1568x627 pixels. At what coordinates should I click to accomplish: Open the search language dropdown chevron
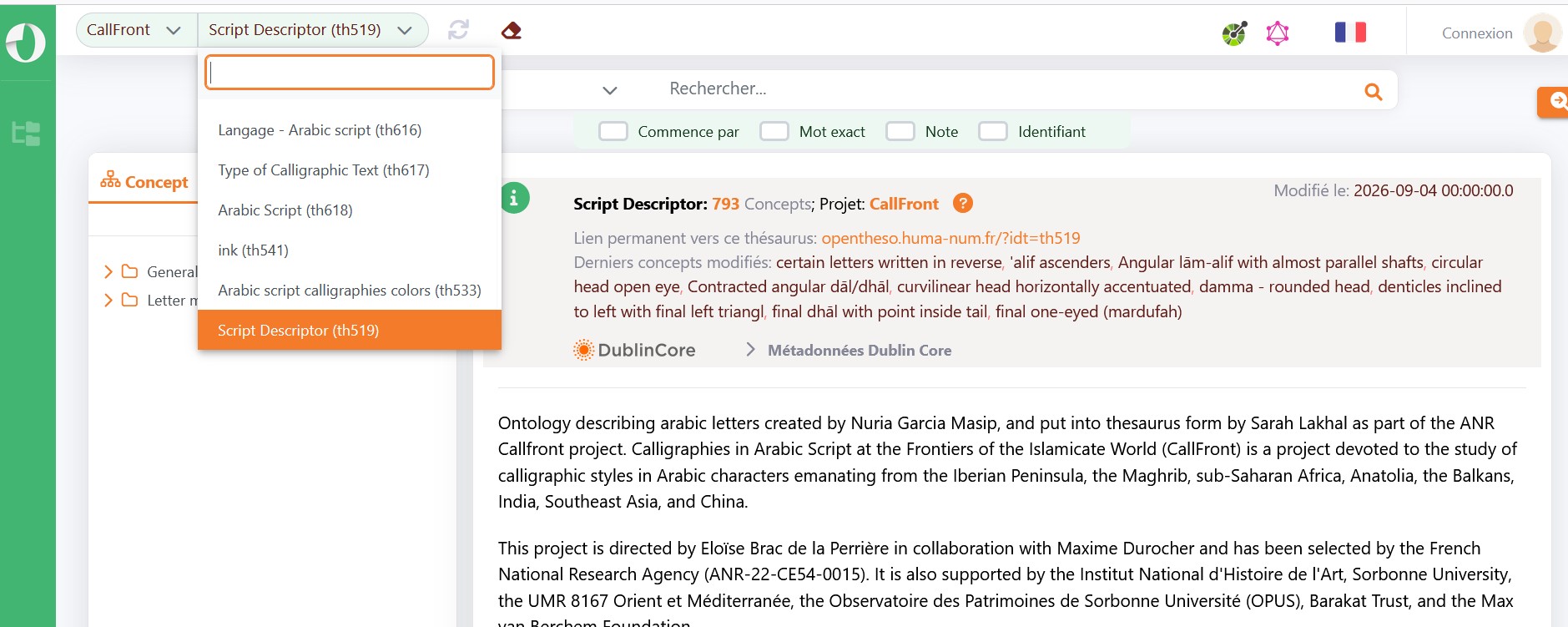coord(610,90)
